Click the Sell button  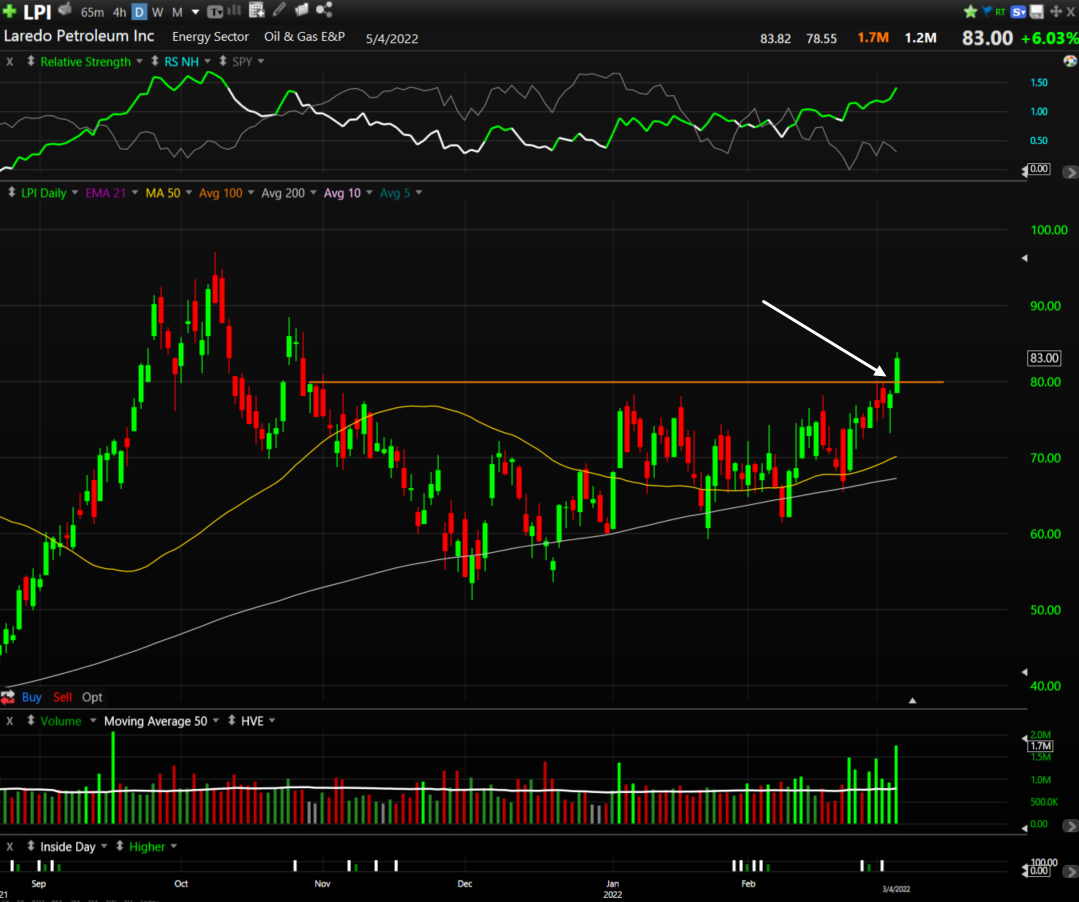pyautogui.click(x=63, y=697)
